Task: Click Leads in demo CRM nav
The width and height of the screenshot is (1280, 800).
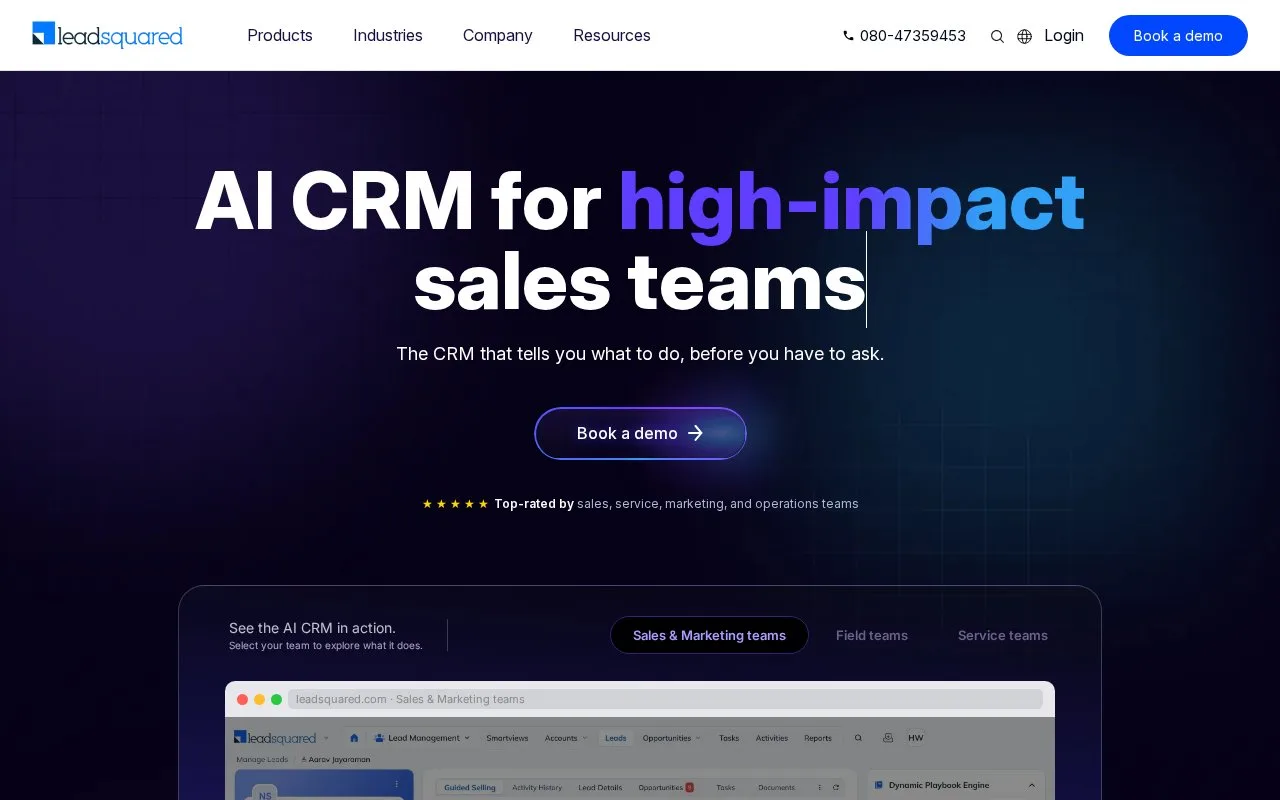Action: 616,738
